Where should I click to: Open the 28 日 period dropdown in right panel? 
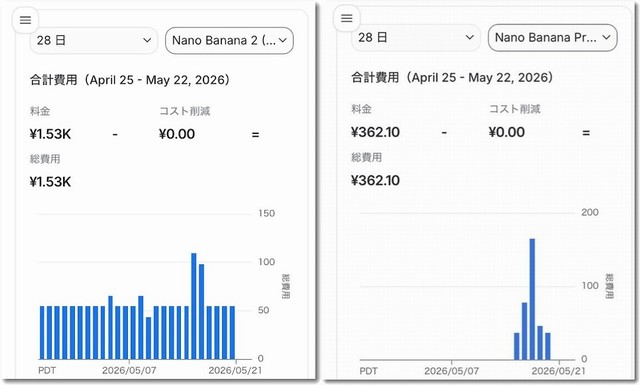[416, 38]
